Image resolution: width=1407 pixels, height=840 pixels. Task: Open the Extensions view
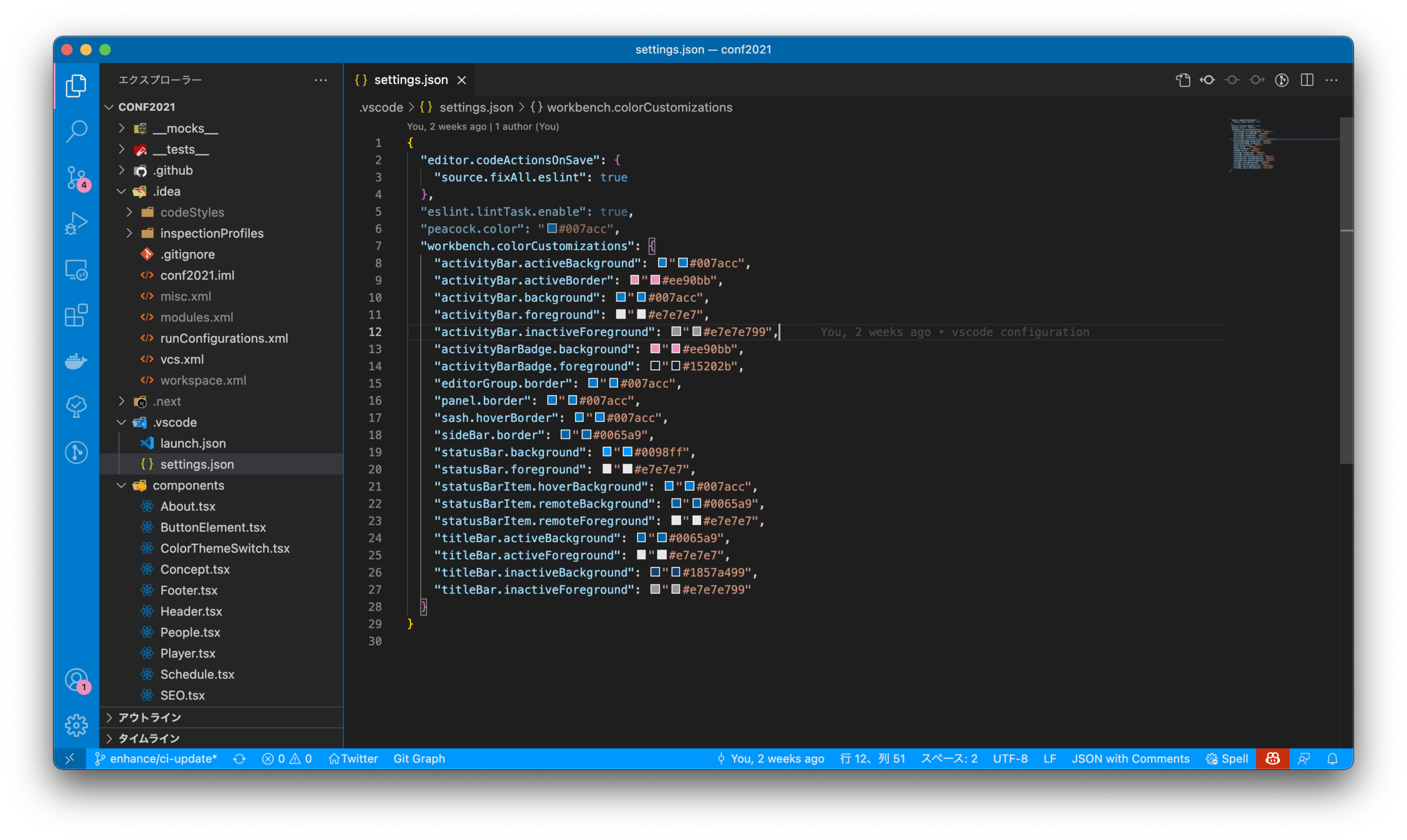tap(76, 315)
